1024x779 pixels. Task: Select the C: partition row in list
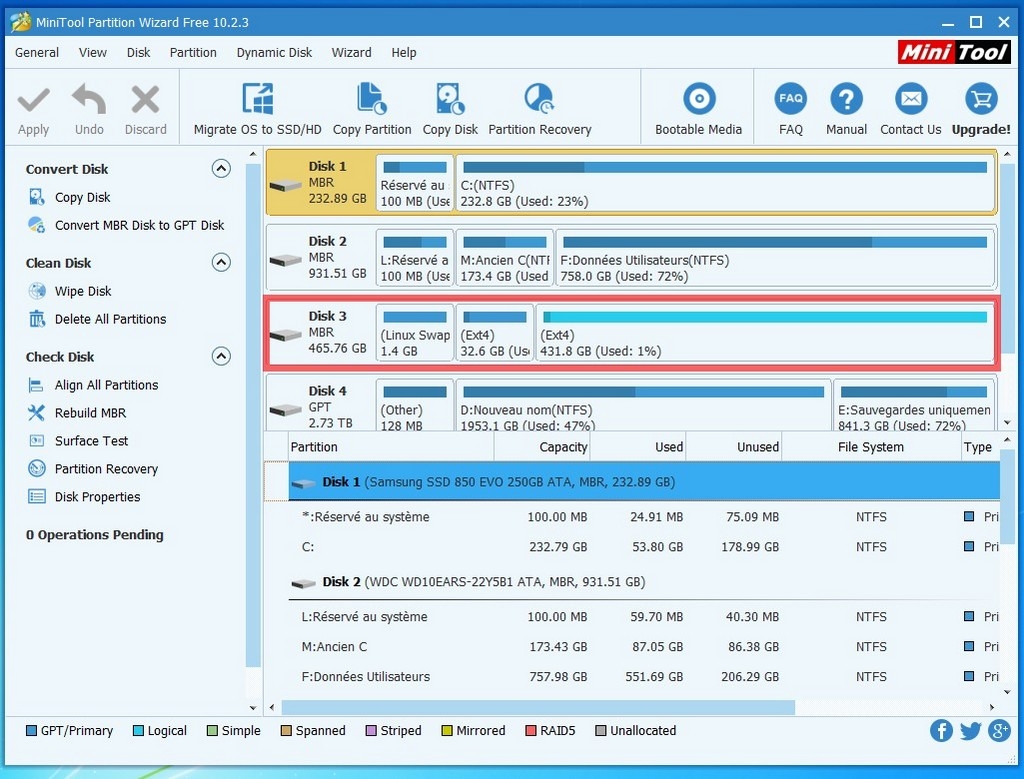click(x=644, y=547)
